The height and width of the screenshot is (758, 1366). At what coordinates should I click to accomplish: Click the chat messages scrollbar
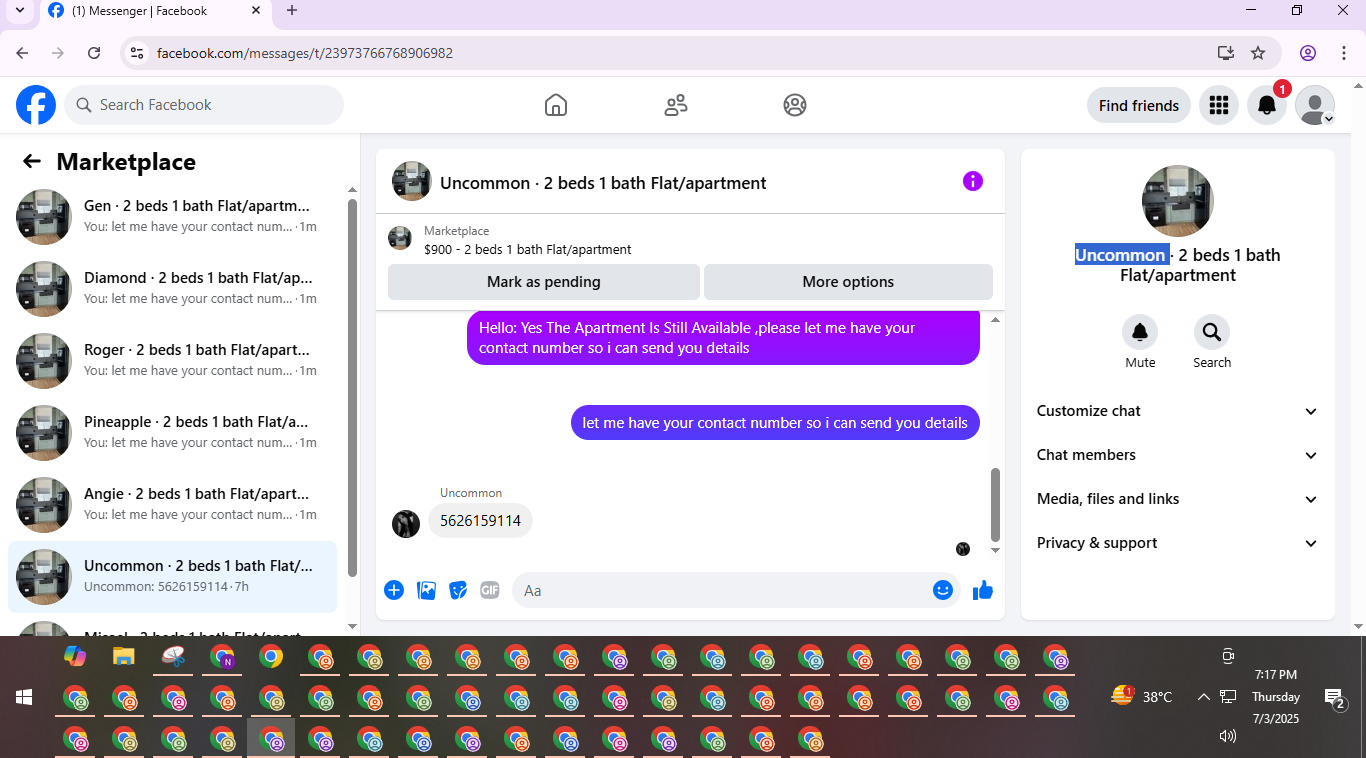point(995,504)
